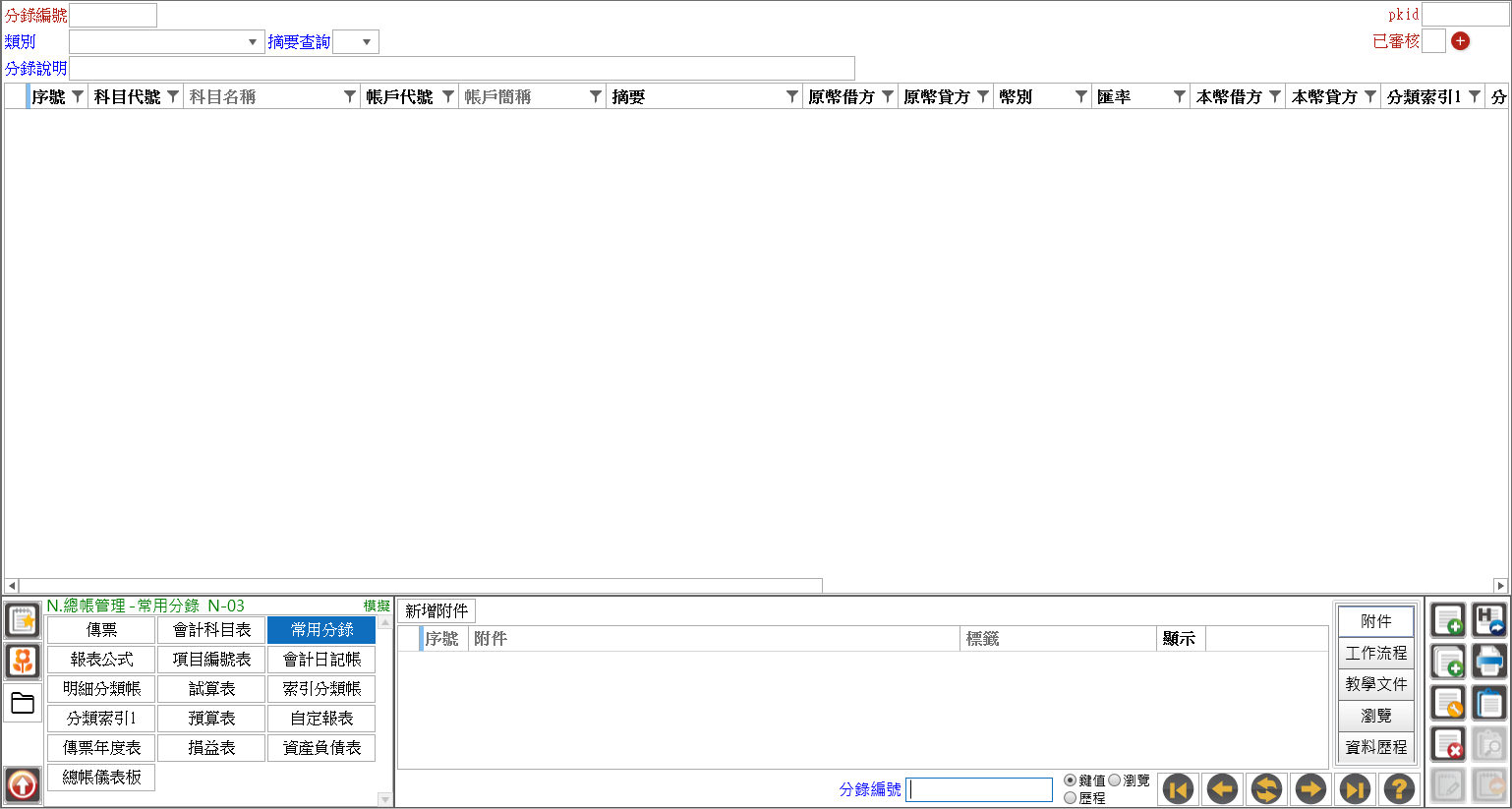Click the red circle up-arrow icon
Image resolution: width=1512 pixels, height=809 pixels.
pos(23,784)
